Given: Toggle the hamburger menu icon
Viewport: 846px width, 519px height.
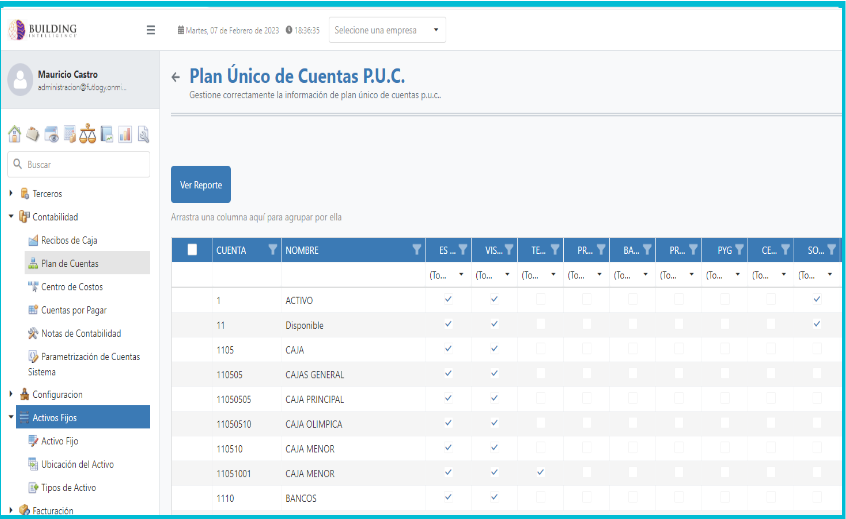Looking at the screenshot, I should (x=151, y=30).
